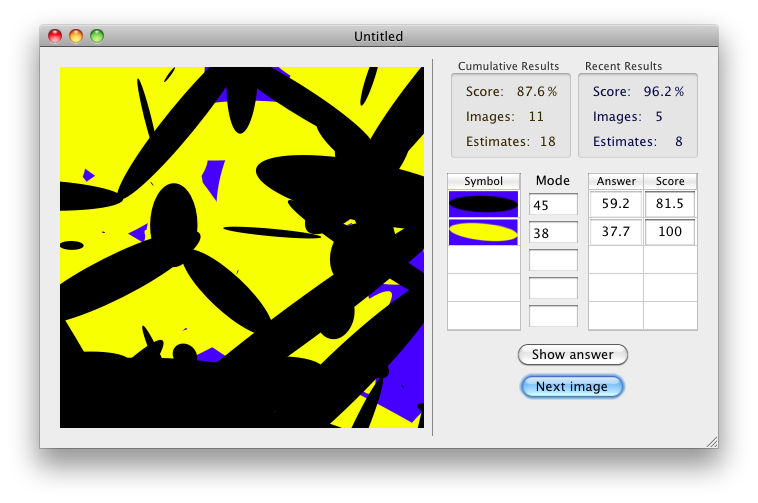Click the Answer column header
Viewport: 758px width, 503px height.
pyautogui.click(x=615, y=181)
